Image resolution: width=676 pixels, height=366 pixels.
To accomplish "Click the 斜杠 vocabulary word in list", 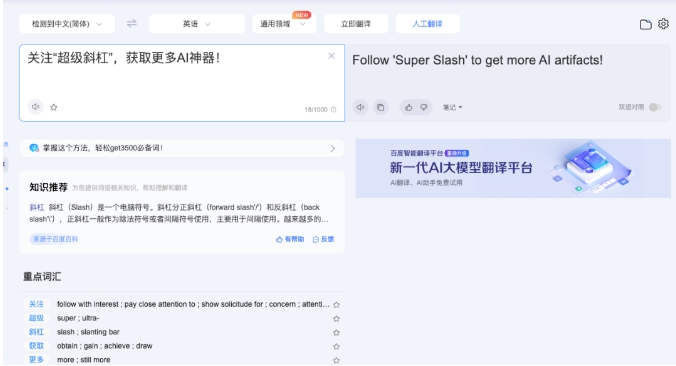I will tap(36, 332).
